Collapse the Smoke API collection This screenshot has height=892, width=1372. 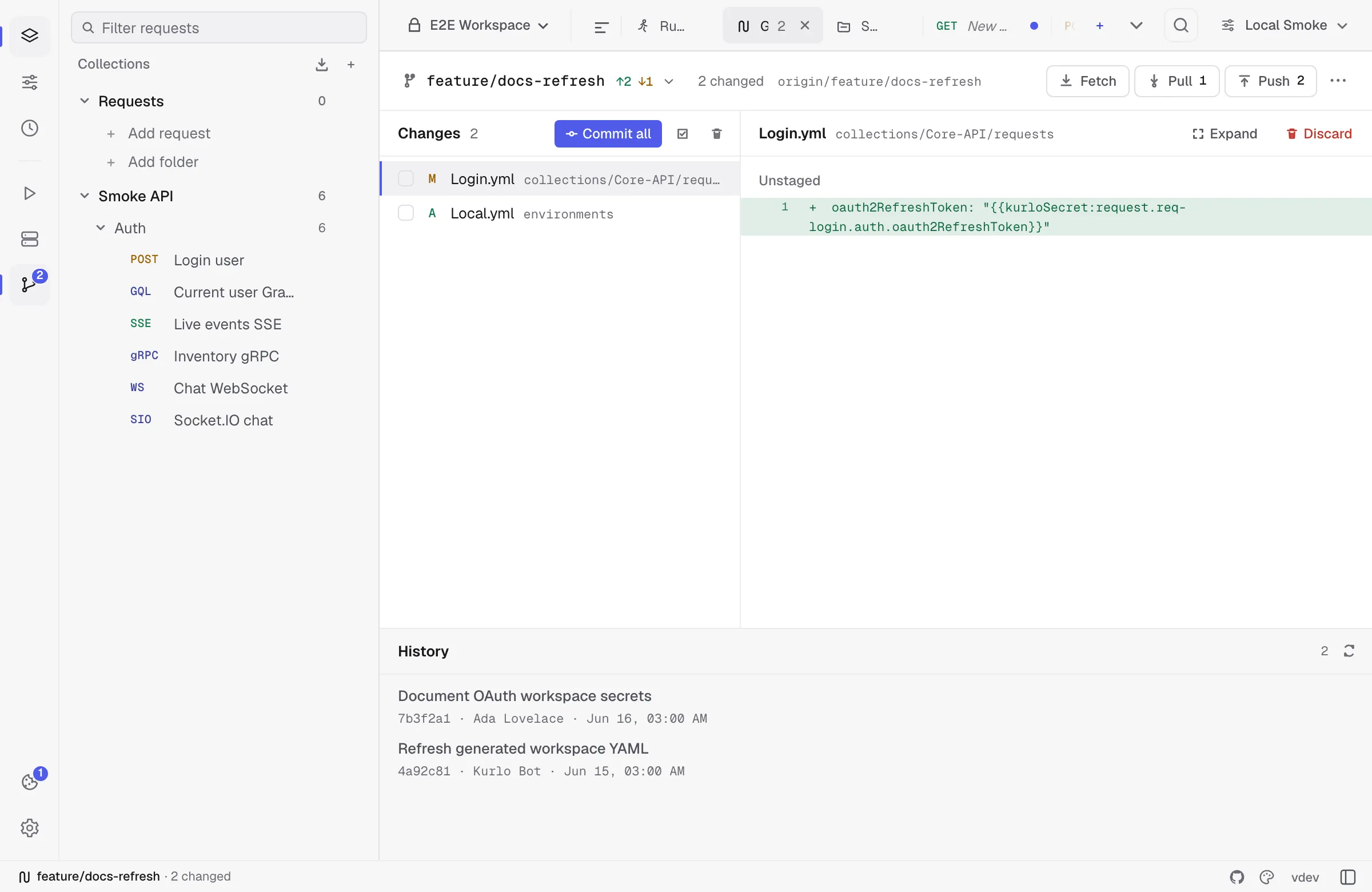click(85, 196)
